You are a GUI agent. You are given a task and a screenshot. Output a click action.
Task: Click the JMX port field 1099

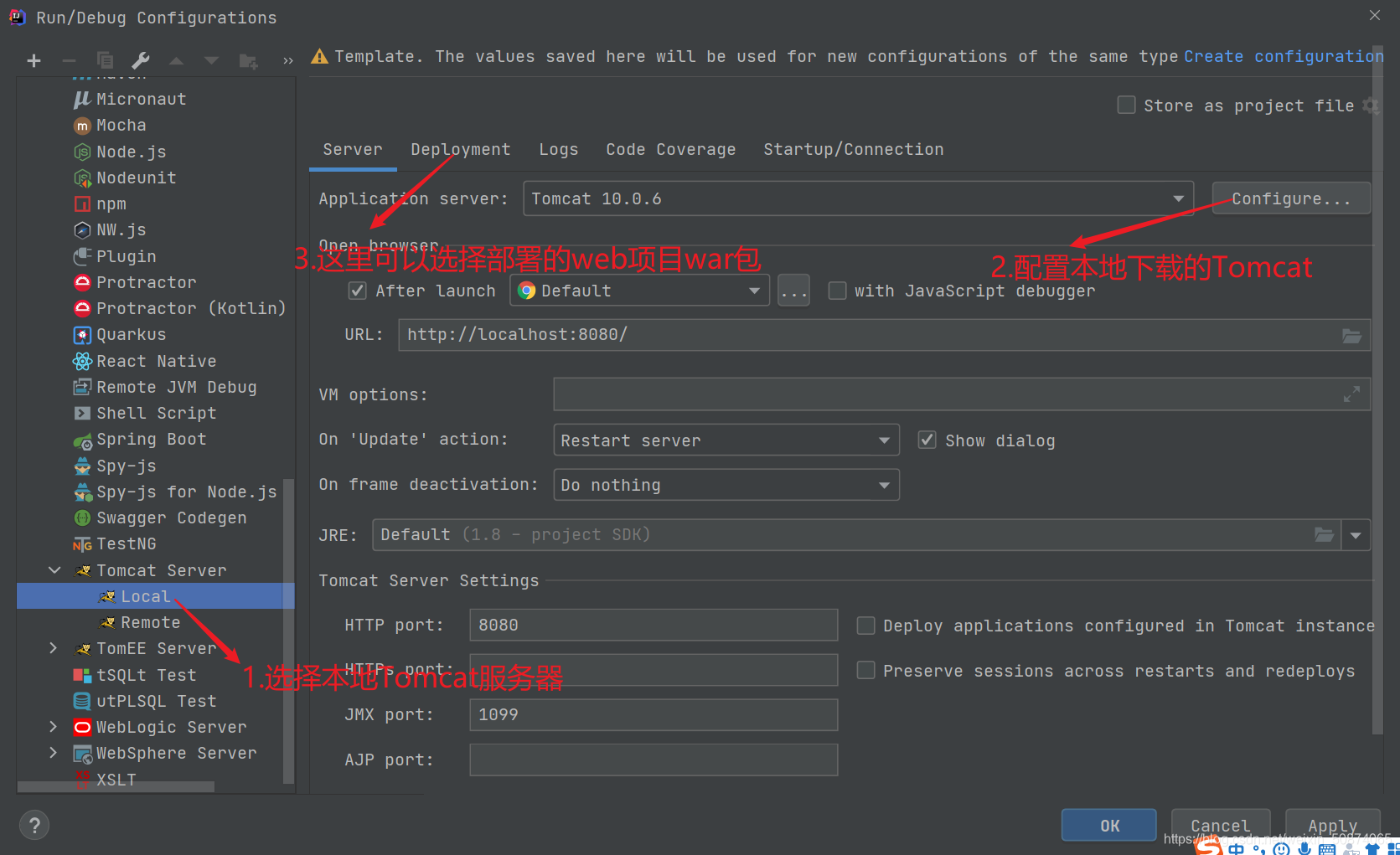[x=654, y=714]
